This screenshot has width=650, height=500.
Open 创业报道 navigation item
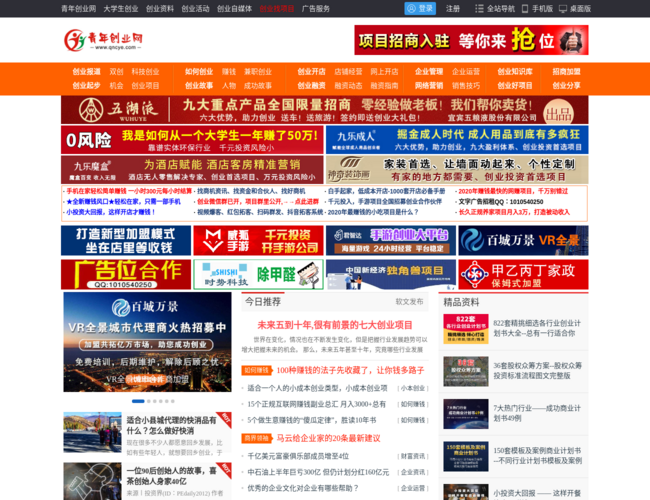click(x=86, y=71)
